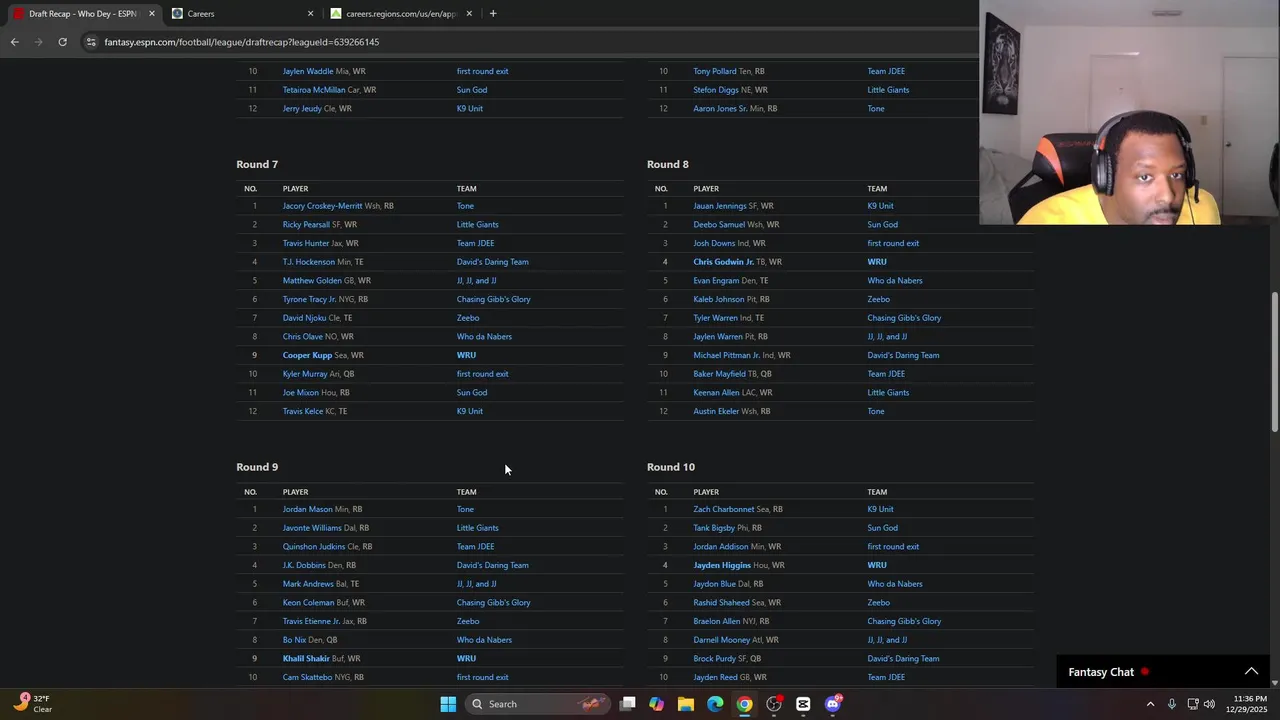Open Chasing Gibb's Glory in Round 7
Image resolution: width=1280 pixels, height=720 pixels.
point(494,299)
